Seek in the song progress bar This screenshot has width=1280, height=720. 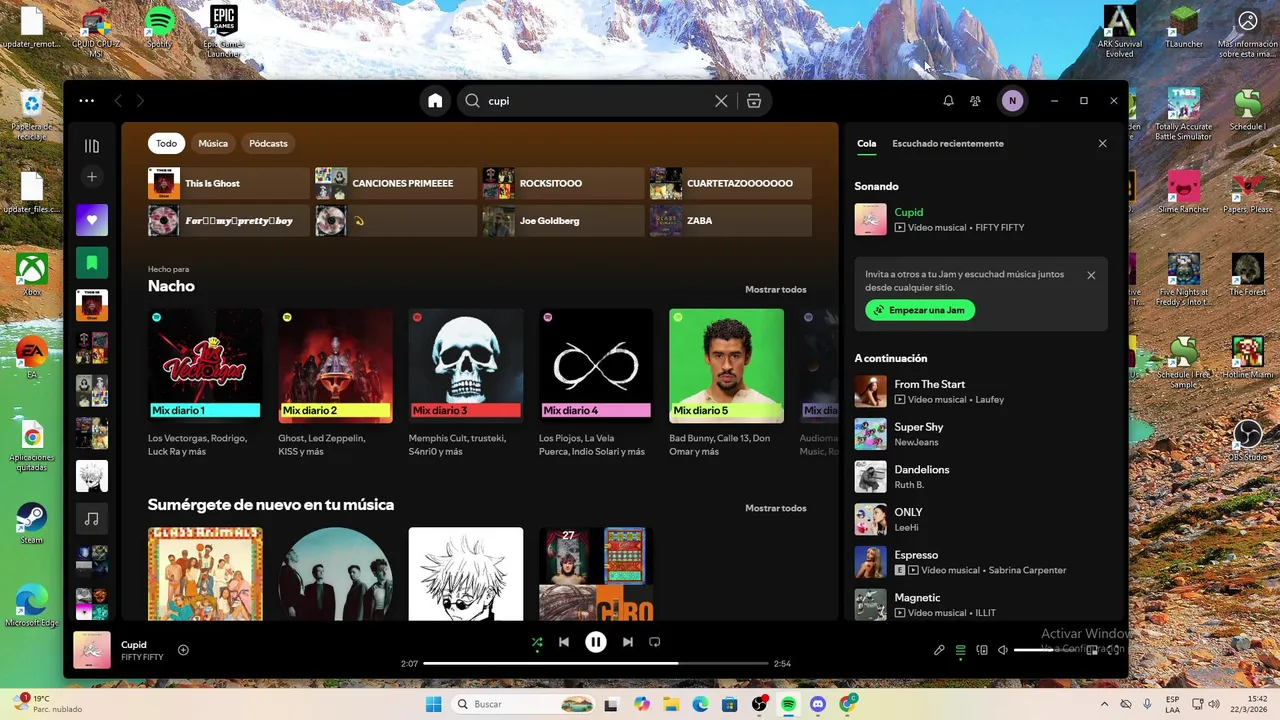pyautogui.click(x=596, y=663)
